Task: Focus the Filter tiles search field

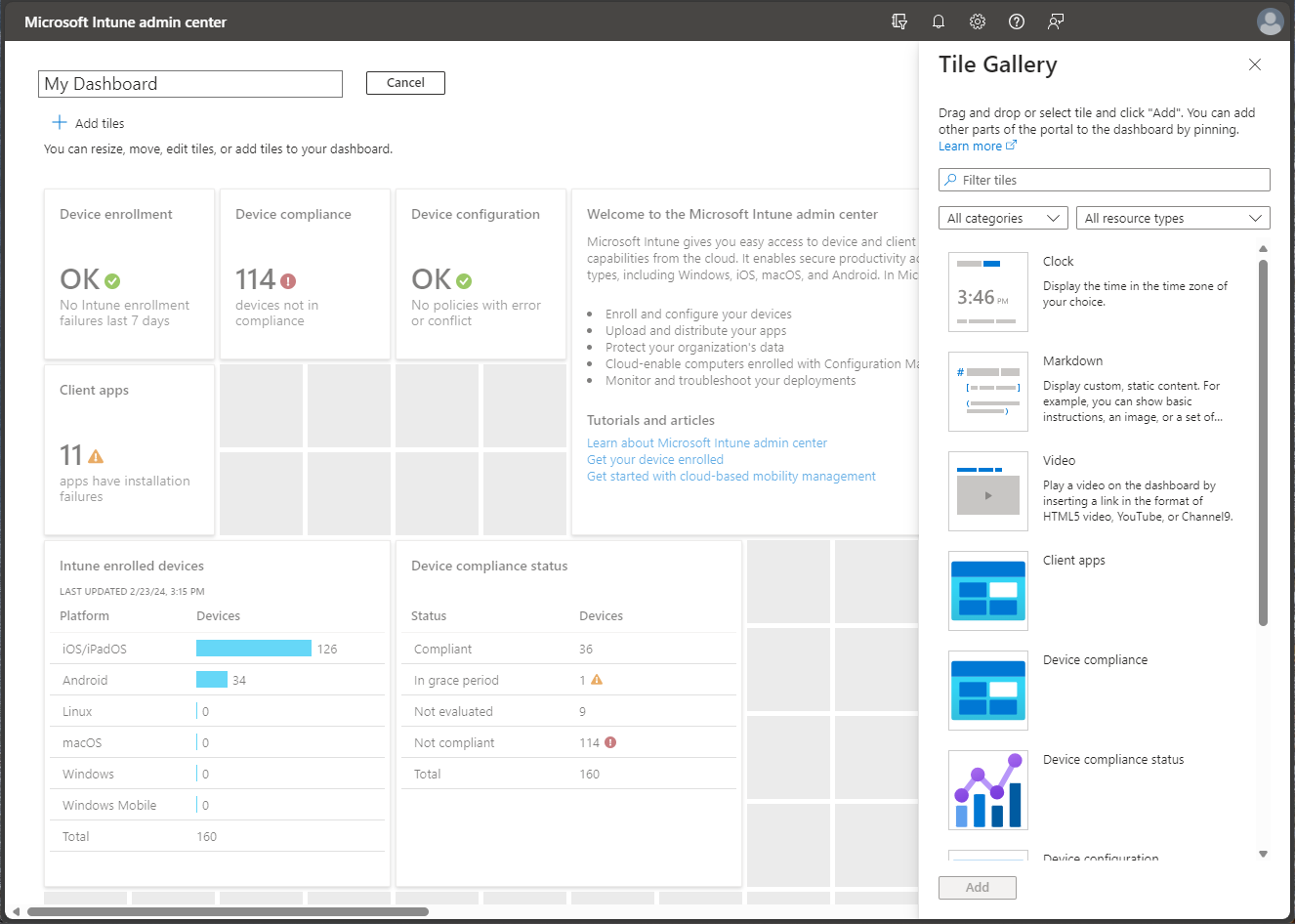Action: (1105, 180)
